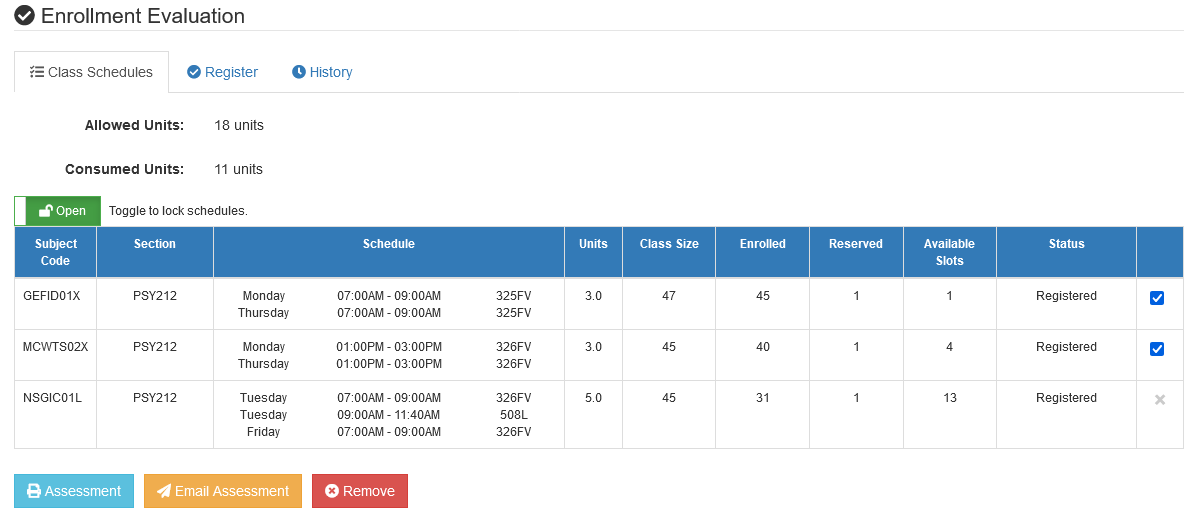
Task: Click Registered status in NSGIC01L row
Action: coord(1066,398)
